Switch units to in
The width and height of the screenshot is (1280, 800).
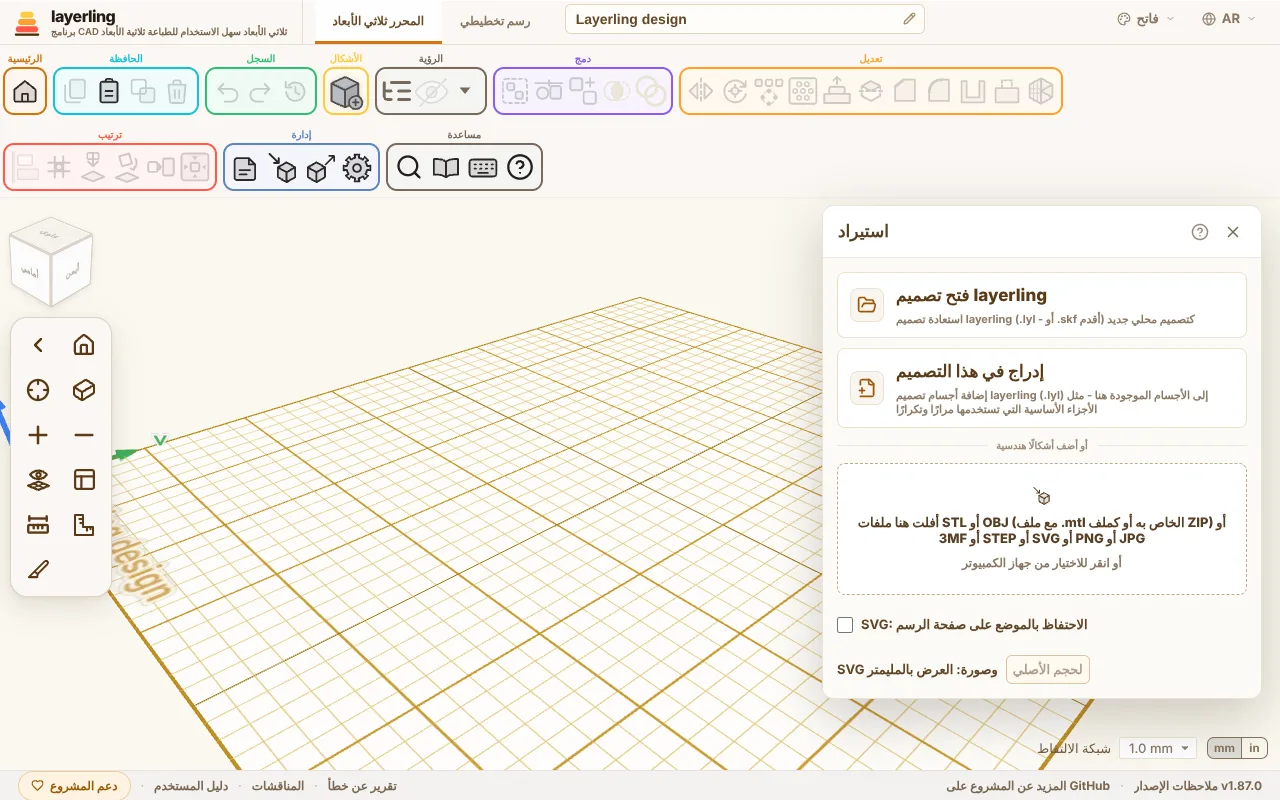[1254, 748]
